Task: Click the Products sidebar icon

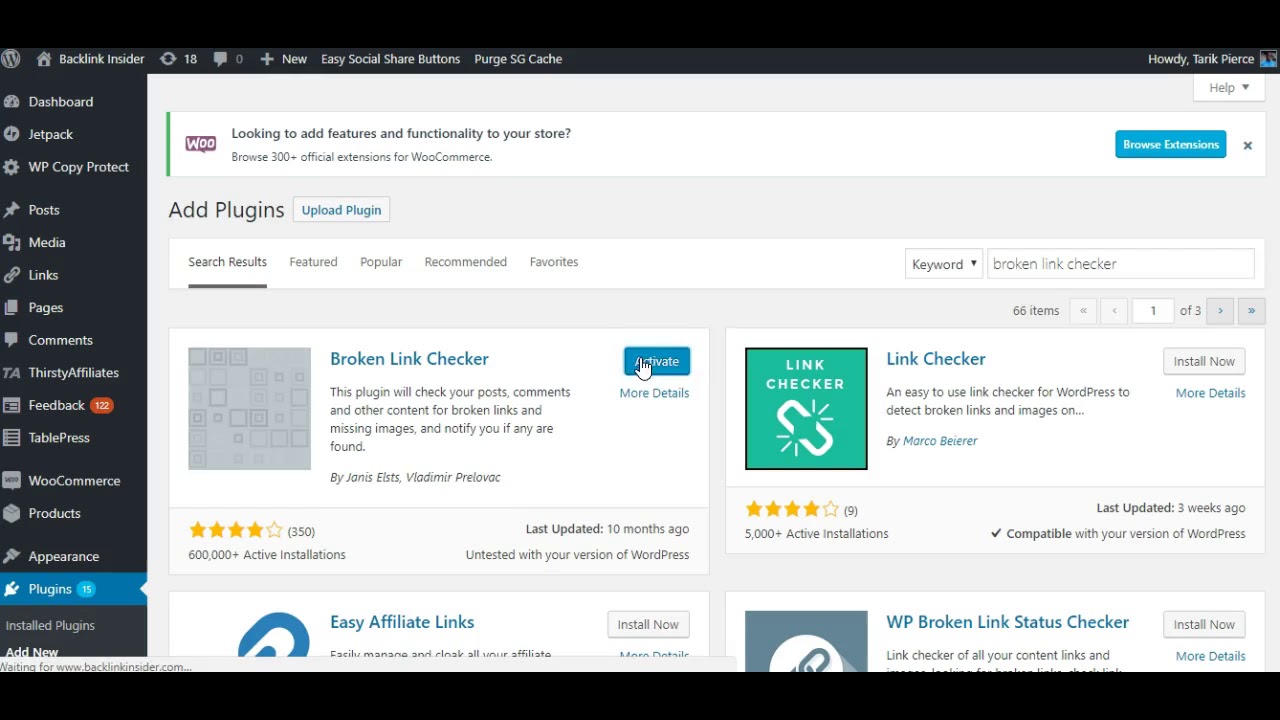Action: (x=11, y=513)
